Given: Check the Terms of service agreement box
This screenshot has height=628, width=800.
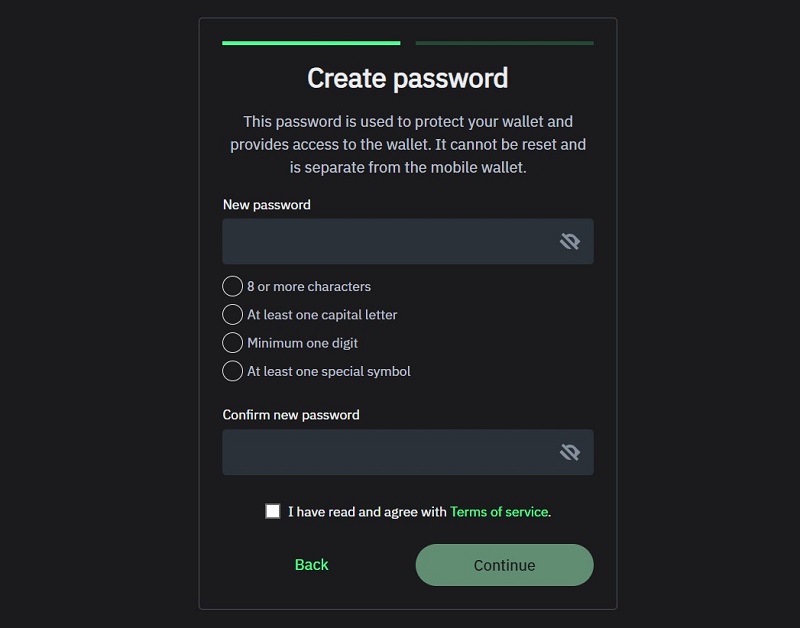Looking at the screenshot, I should point(273,511).
